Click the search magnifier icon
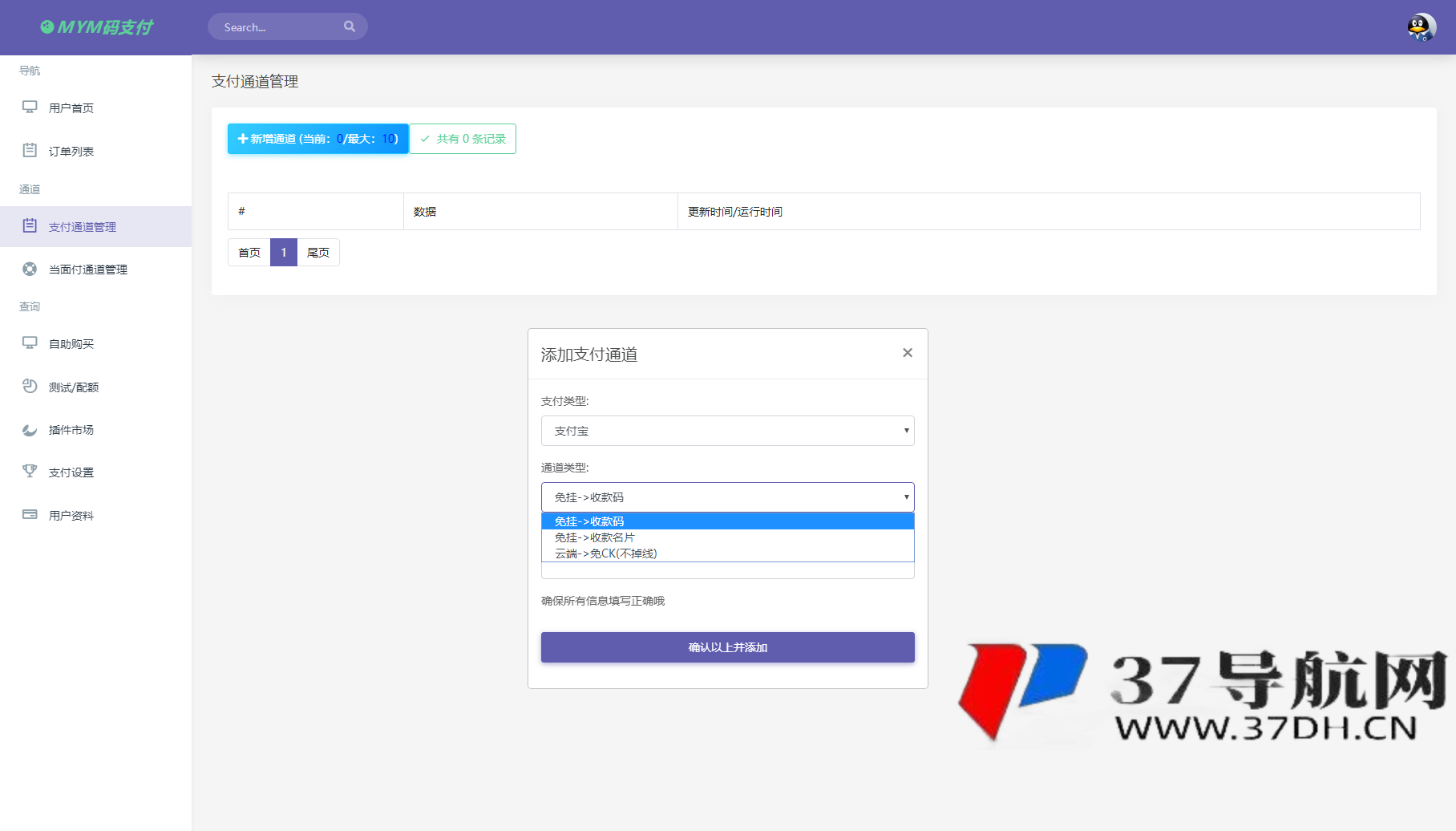This screenshot has height=831, width=1456. pyautogui.click(x=350, y=26)
